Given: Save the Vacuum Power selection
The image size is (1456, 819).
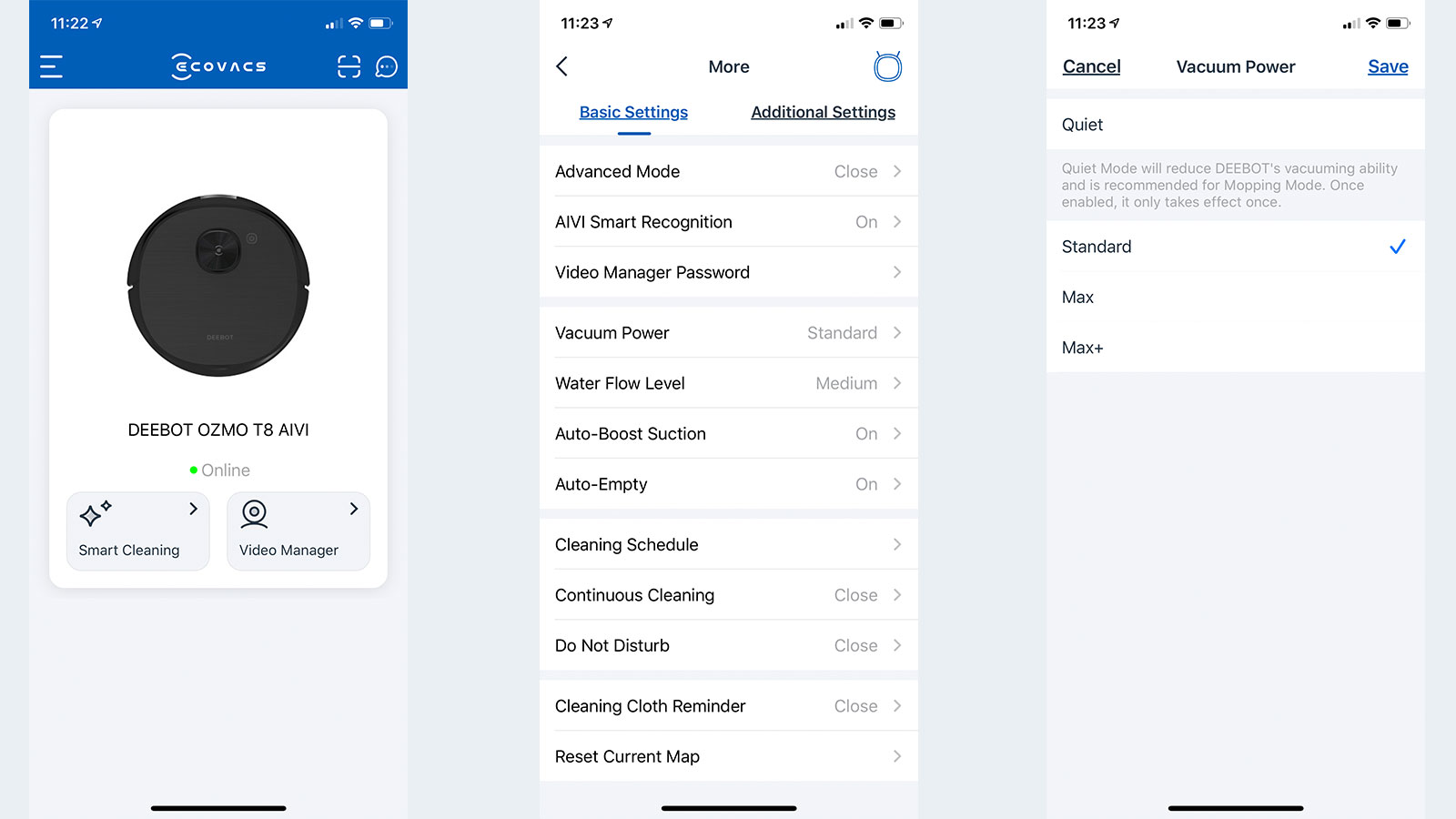Looking at the screenshot, I should coord(1388,66).
